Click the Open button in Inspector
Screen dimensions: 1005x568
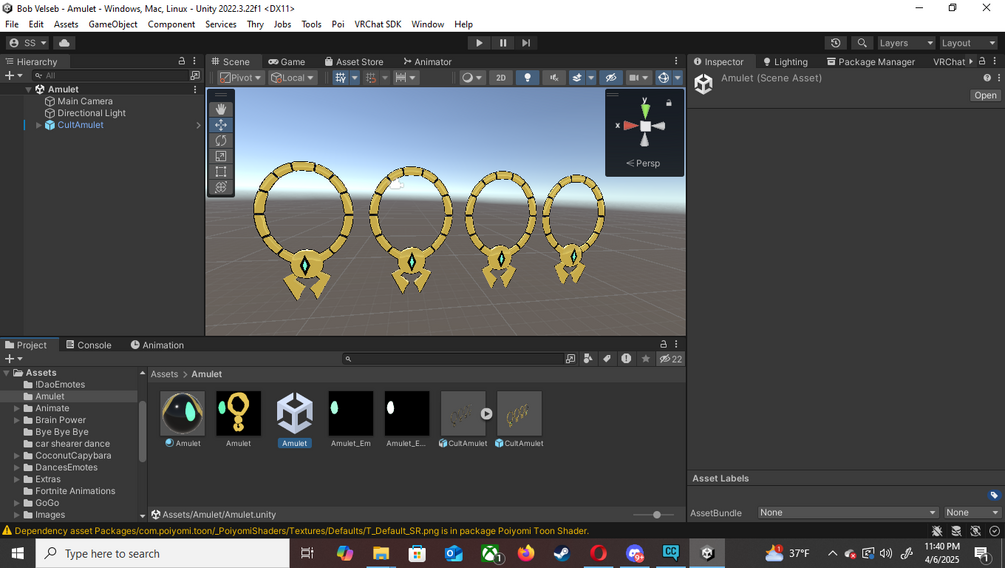pos(985,95)
